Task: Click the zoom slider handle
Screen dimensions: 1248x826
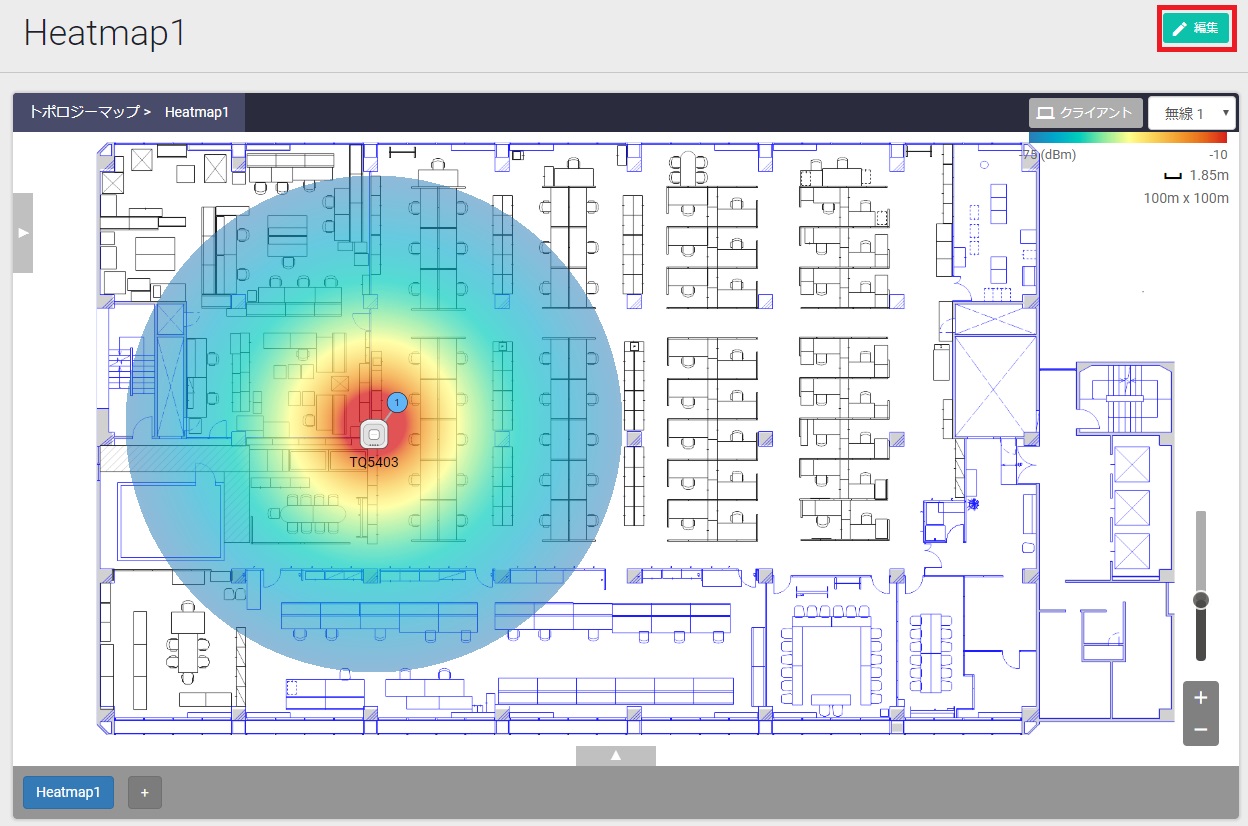Action: pos(1201,600)
